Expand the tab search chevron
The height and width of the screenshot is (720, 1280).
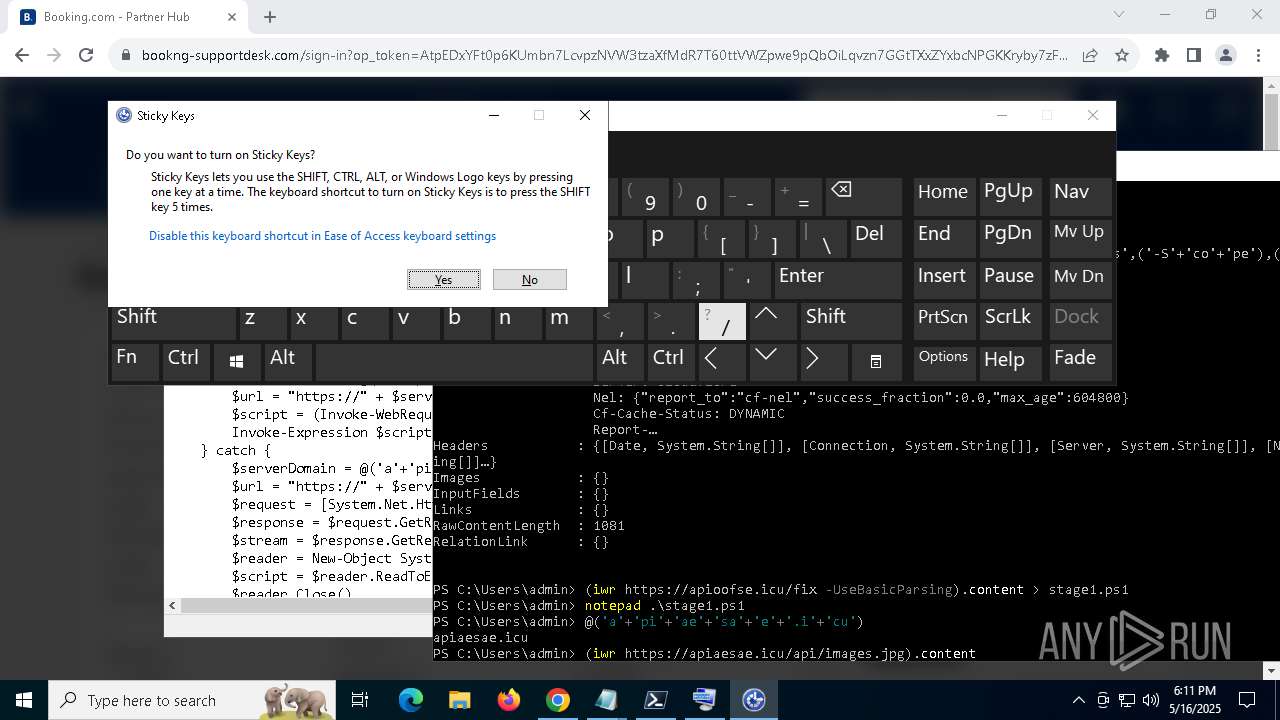coord(1119,15)
